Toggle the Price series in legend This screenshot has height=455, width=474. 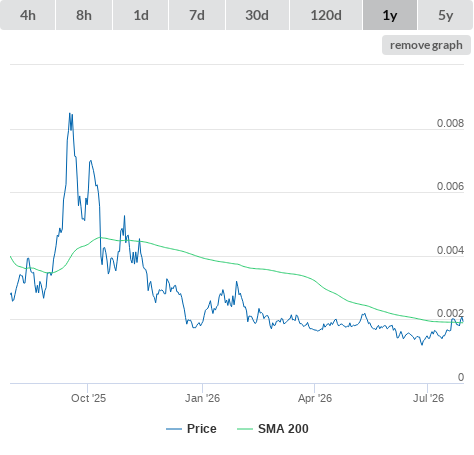pos(191,429)
